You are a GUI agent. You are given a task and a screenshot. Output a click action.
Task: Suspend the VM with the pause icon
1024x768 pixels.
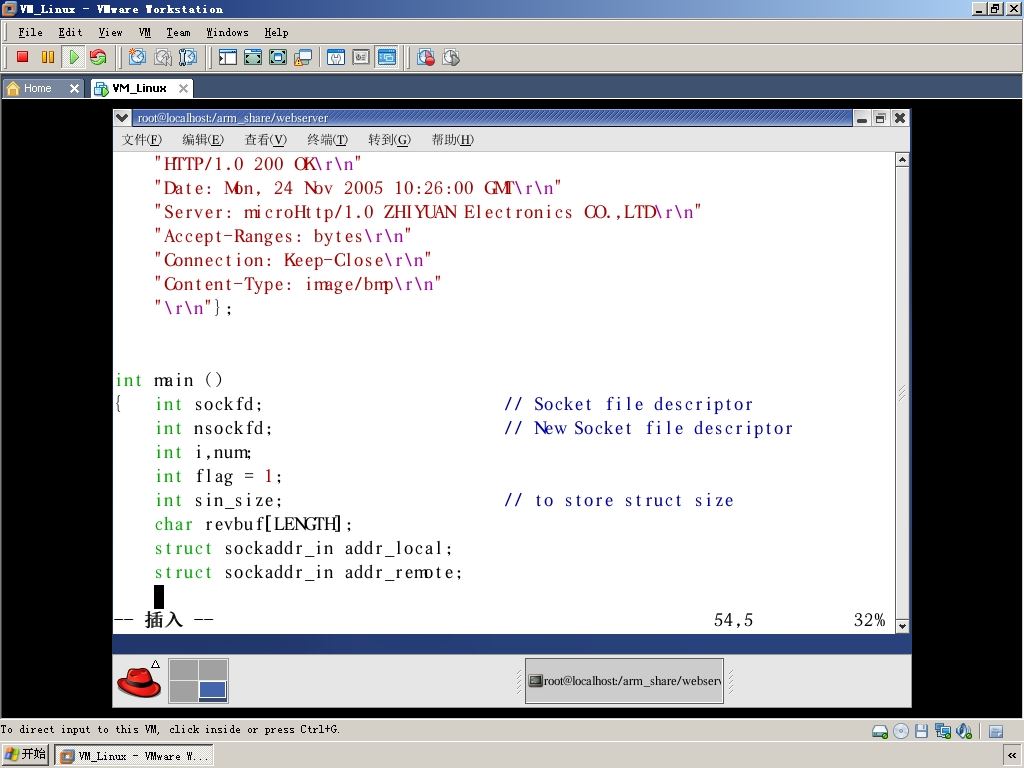[48, 57]
